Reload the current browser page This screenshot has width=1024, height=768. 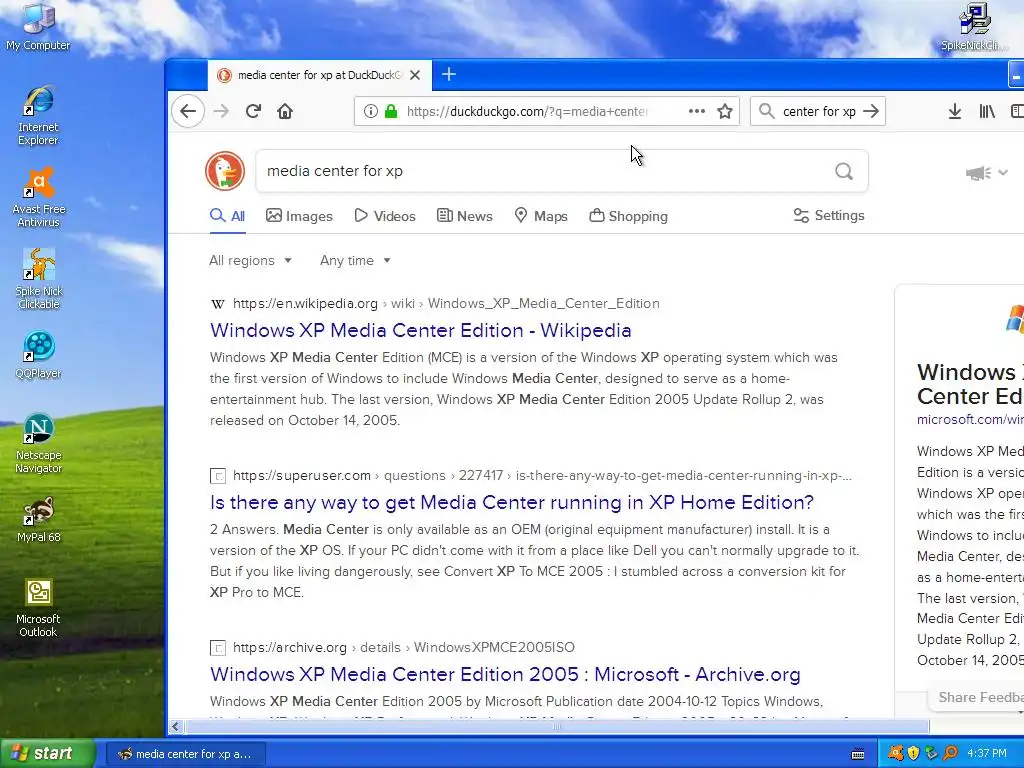click(253, 112)
